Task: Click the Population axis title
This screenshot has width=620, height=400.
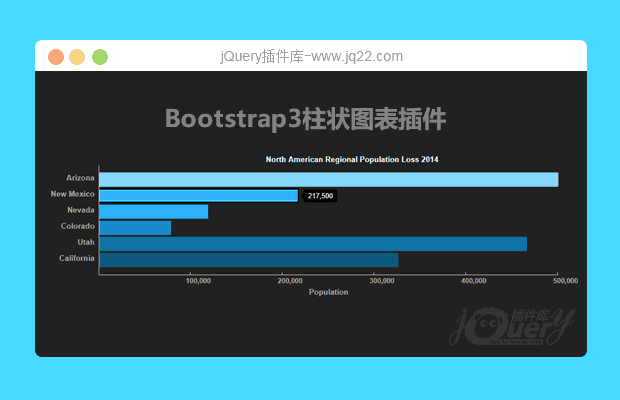Action: point(329,292)
